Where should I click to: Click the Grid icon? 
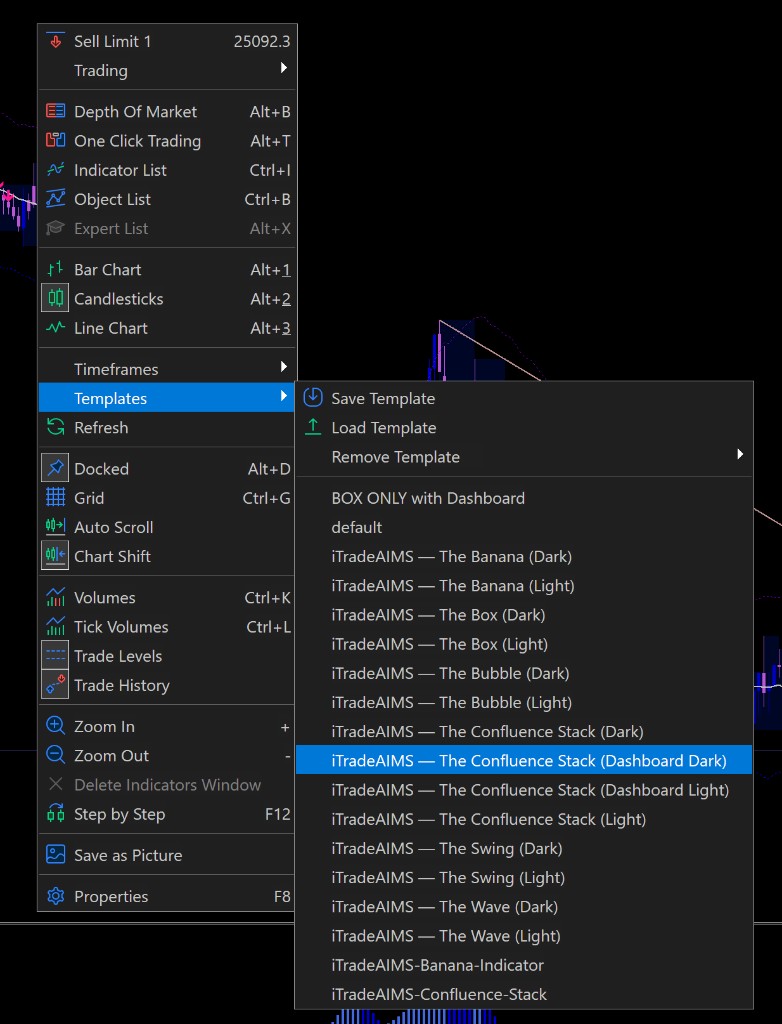(x=56, y=498)
